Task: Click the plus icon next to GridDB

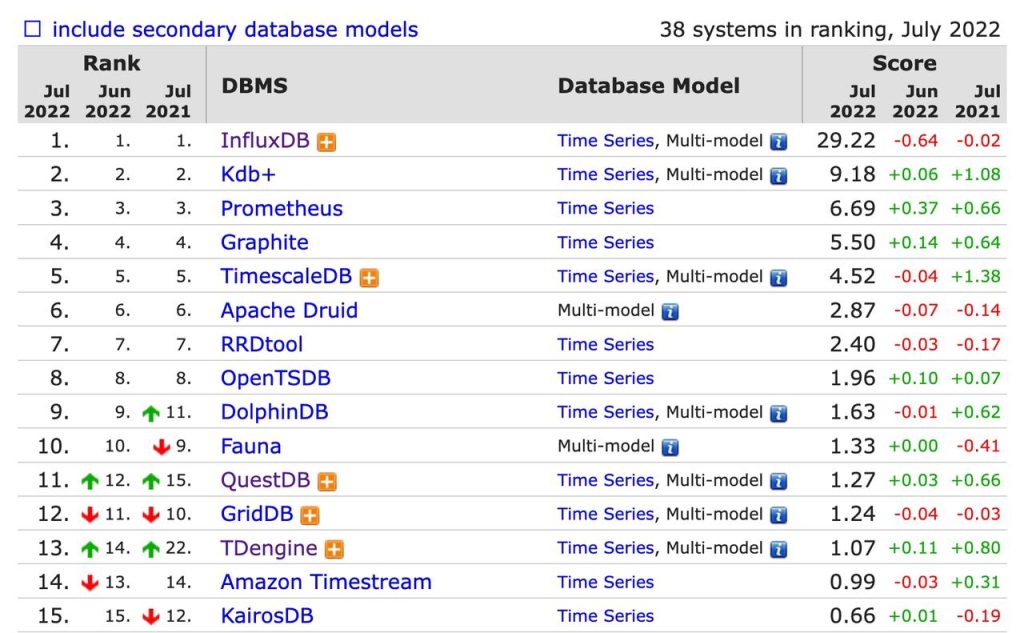Action: [307, 514]
